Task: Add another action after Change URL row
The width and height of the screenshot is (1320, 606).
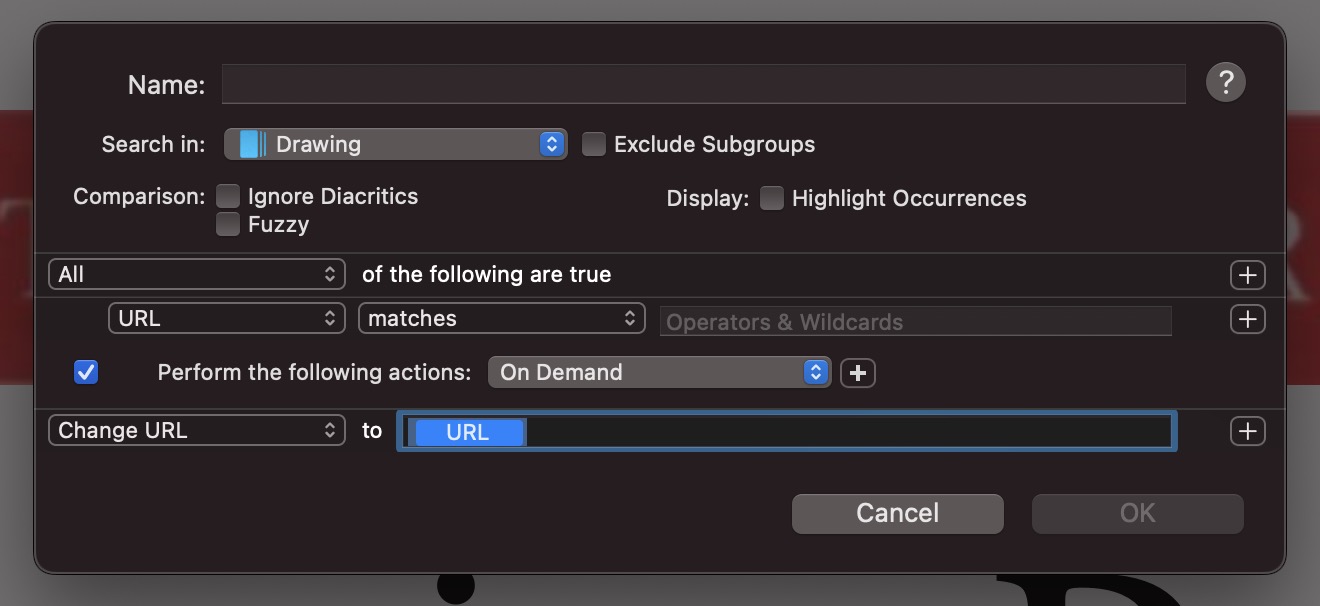Action: (x=1247, y=431)
